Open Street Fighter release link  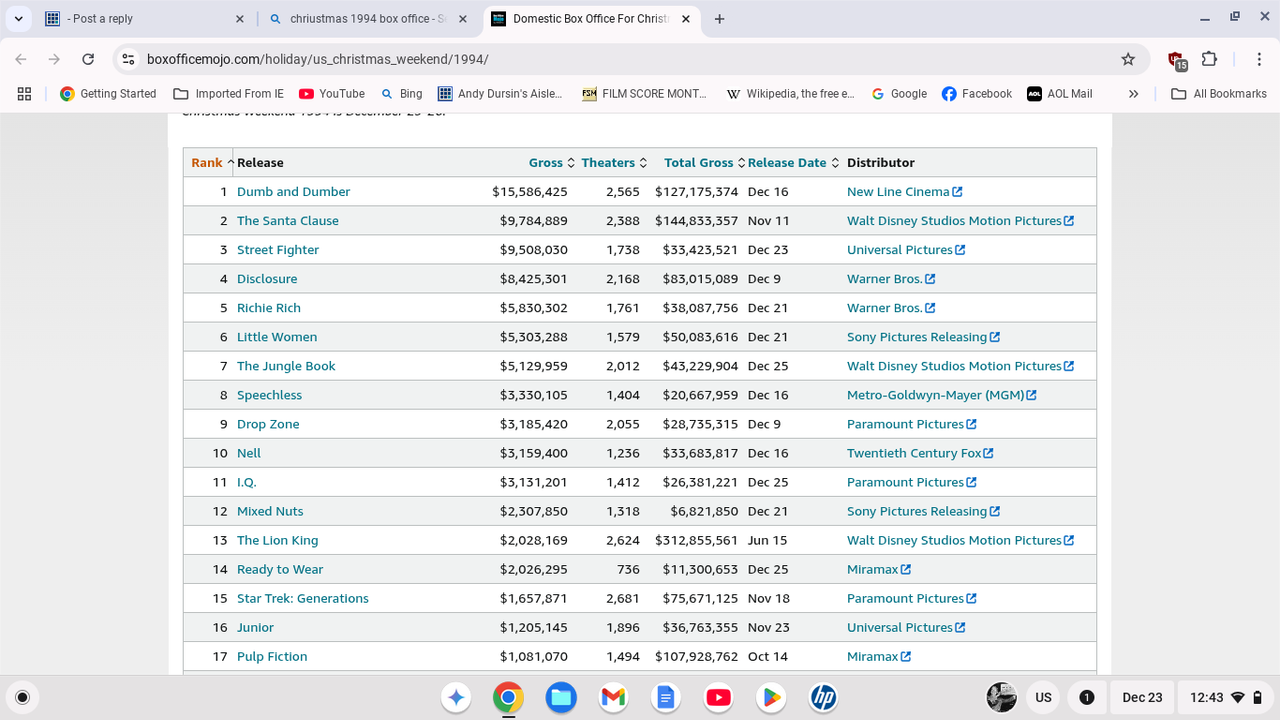[278, 249]
